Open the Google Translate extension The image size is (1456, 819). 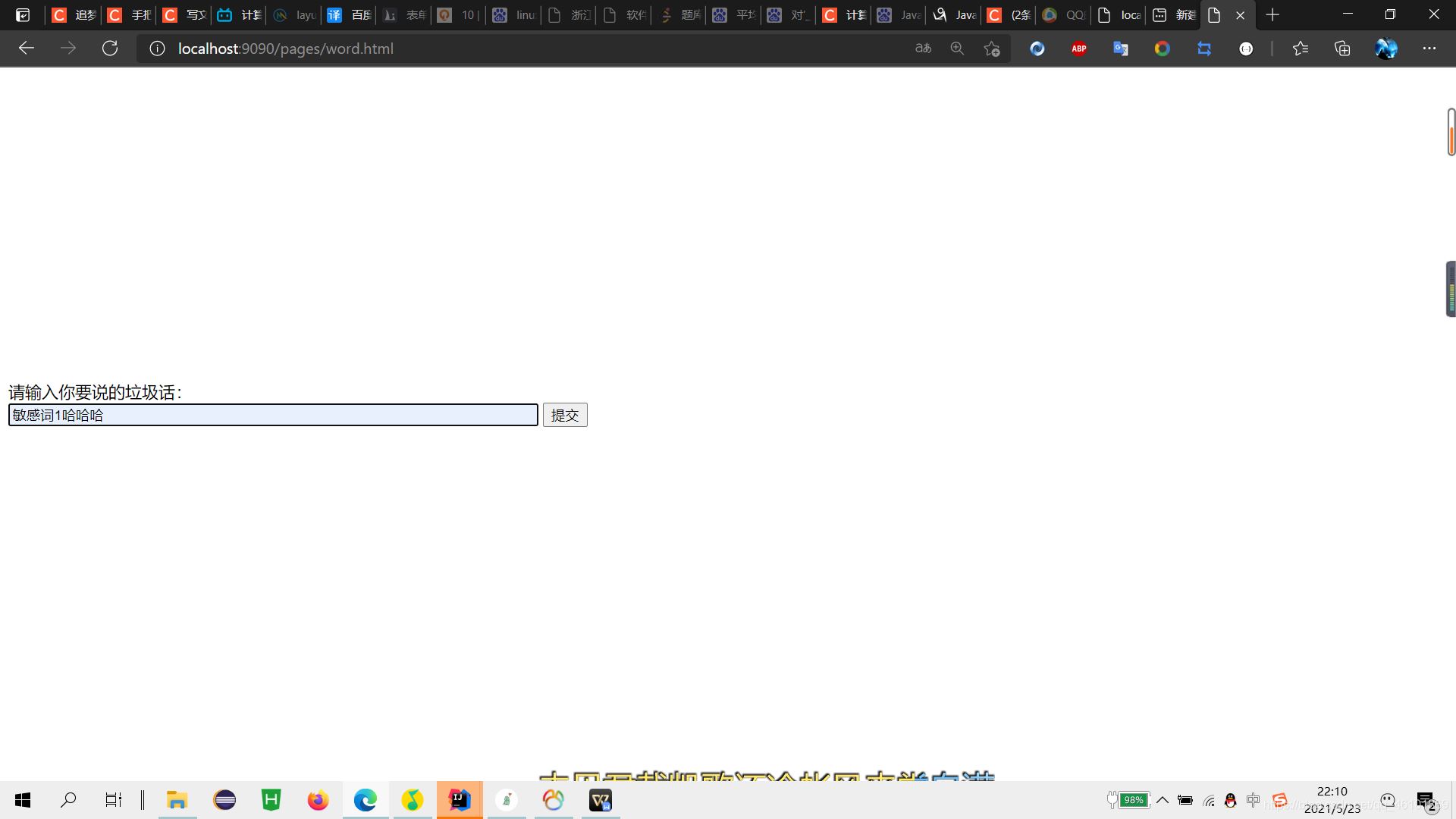coord(1120,49)
